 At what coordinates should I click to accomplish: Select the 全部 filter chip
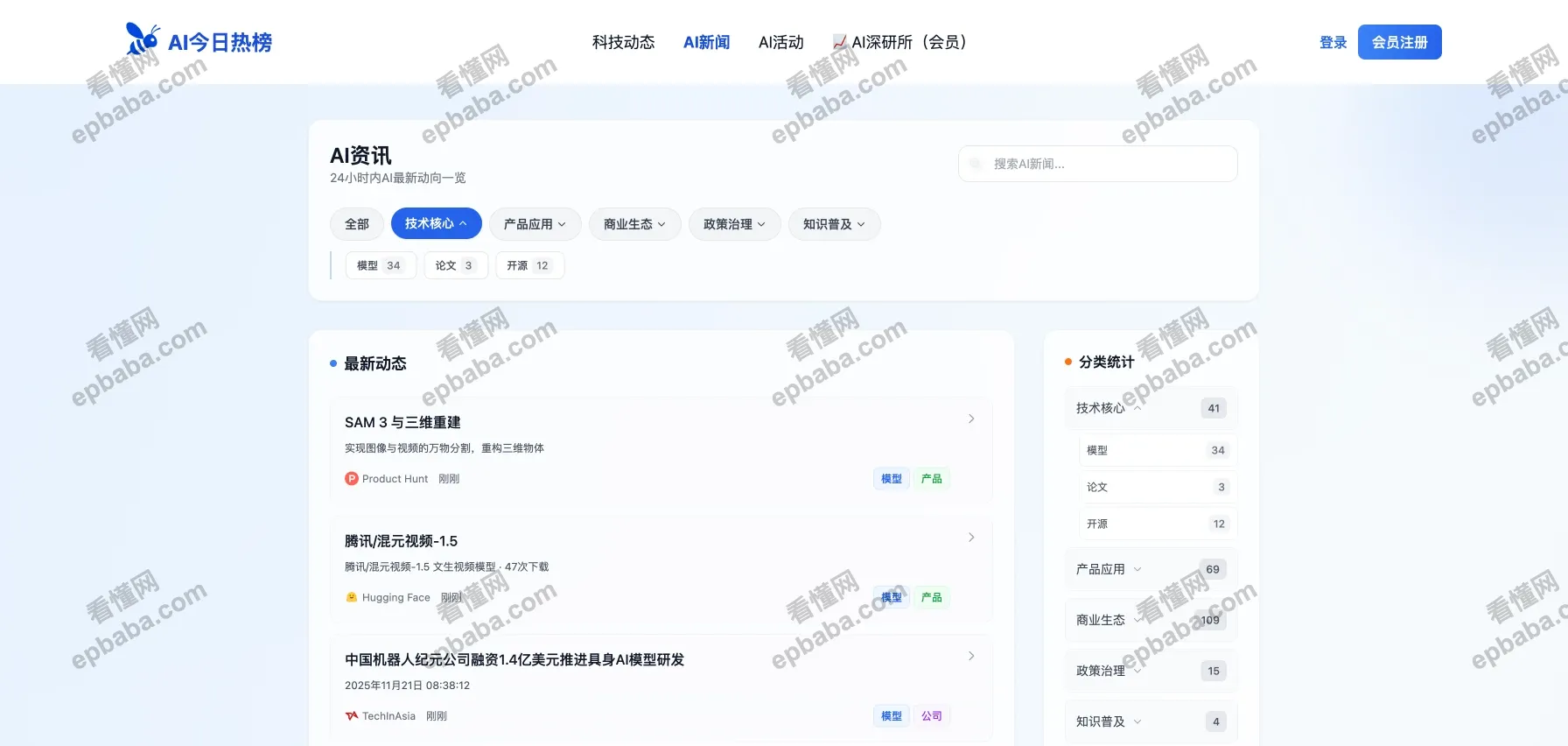click(x=356, y=224)
